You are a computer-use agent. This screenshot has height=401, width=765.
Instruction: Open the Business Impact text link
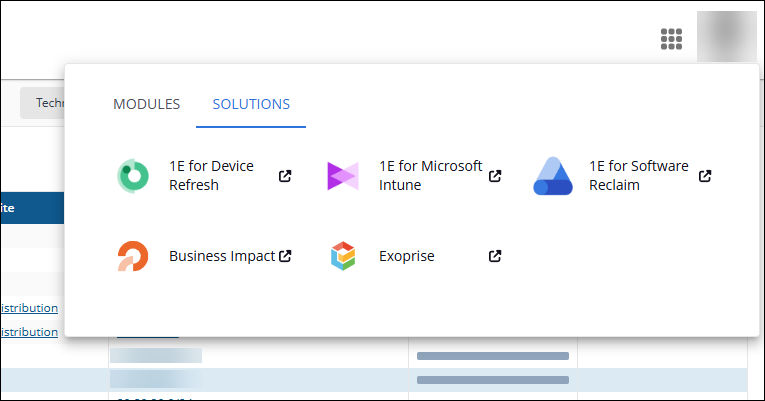click(221, 256)
